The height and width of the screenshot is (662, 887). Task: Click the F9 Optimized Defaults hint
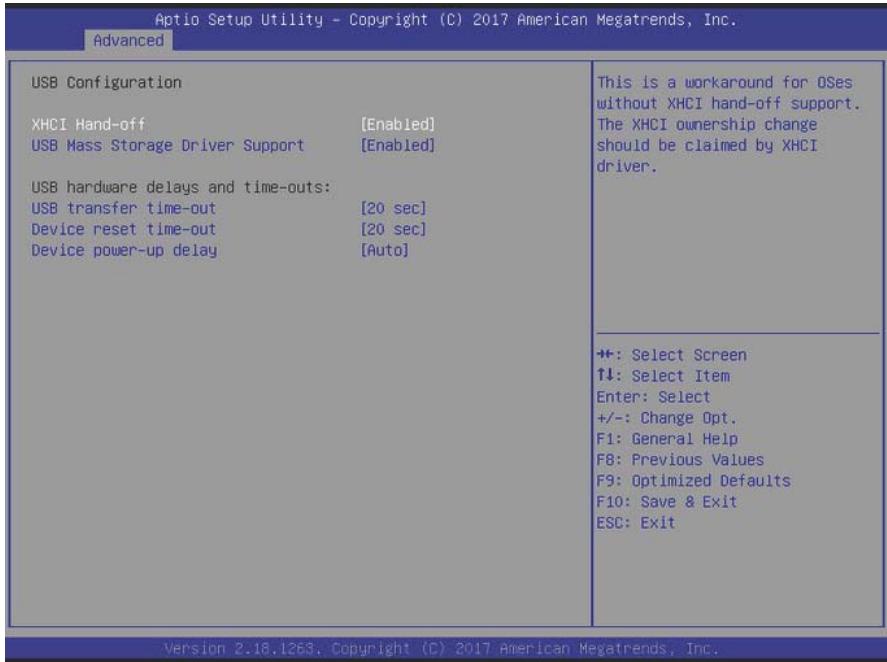694,480
